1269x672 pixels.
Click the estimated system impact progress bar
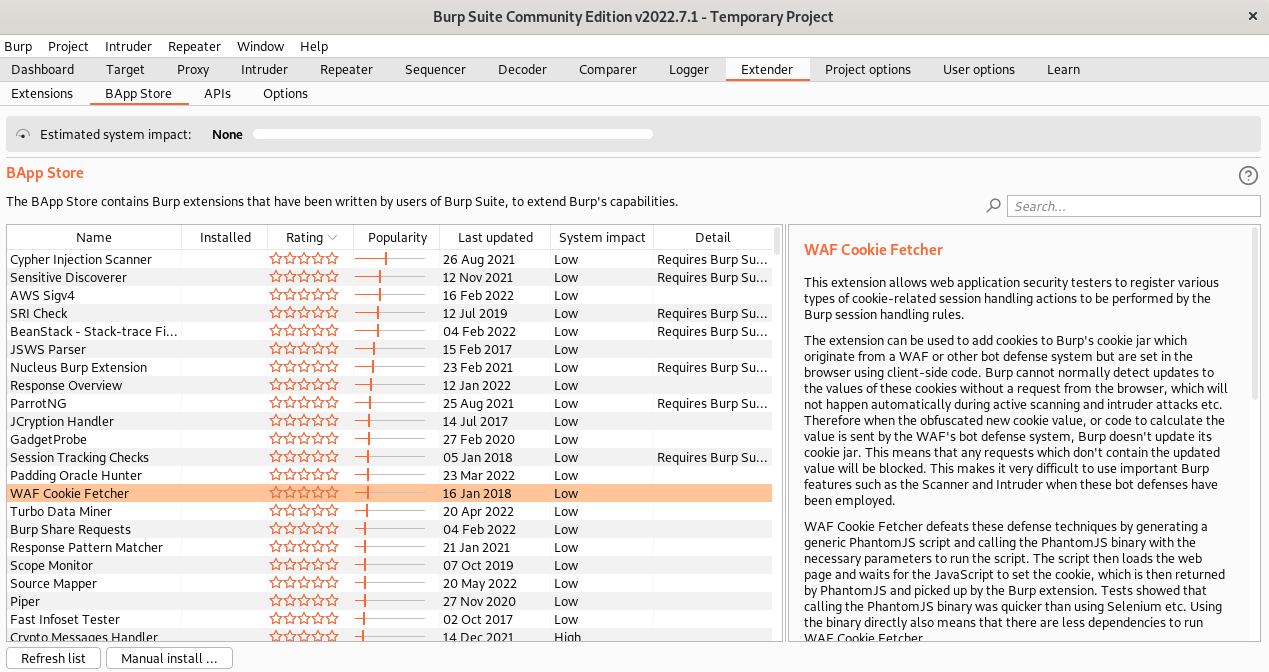[x=452, y=134]
